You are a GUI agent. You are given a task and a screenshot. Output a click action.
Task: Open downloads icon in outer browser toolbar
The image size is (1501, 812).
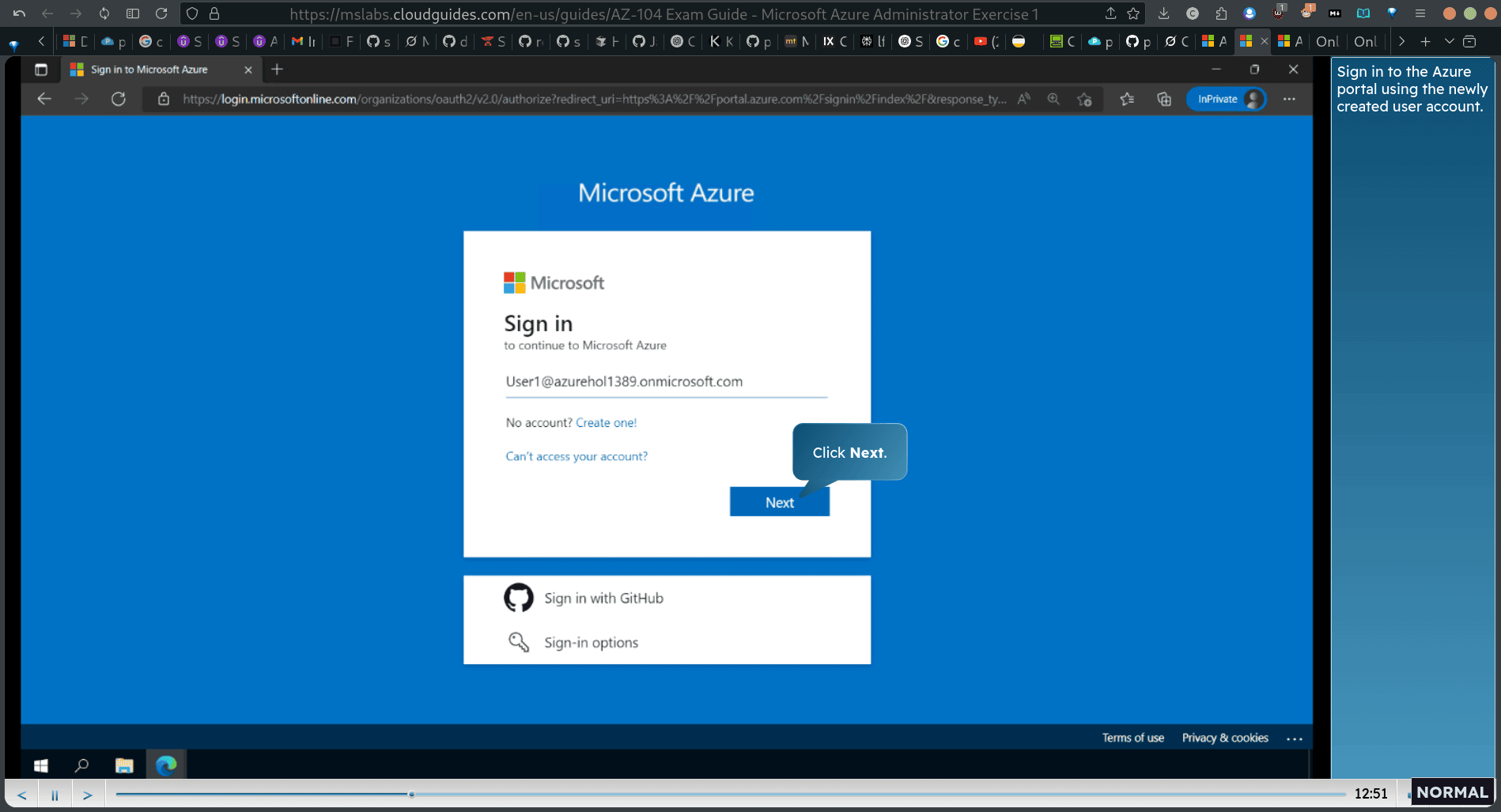(1163, 13)
